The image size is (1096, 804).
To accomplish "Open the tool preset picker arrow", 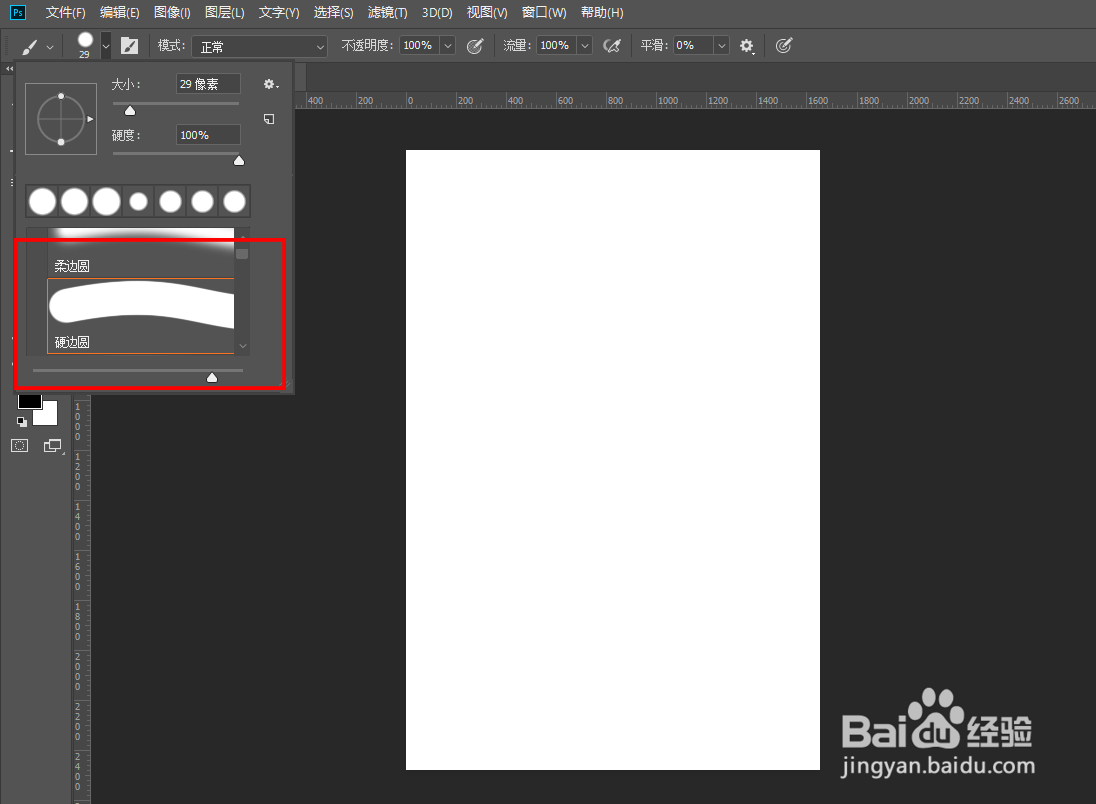I will coord(50,47).
